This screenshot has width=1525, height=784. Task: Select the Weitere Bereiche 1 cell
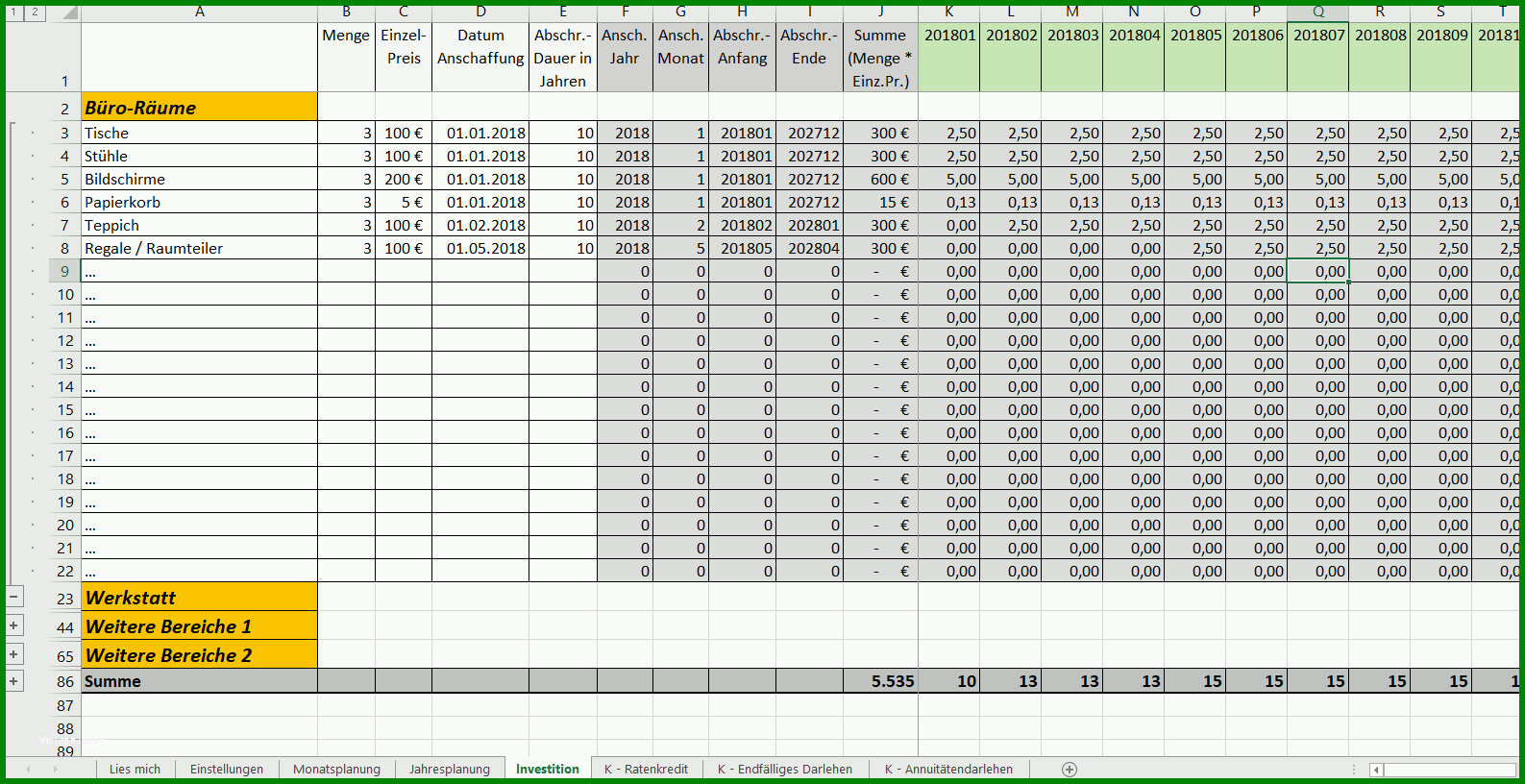199,625
